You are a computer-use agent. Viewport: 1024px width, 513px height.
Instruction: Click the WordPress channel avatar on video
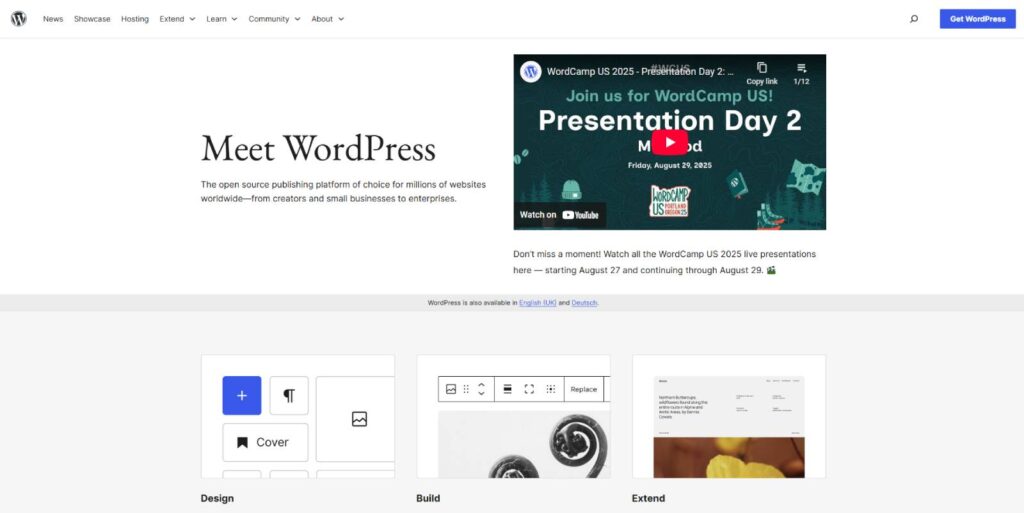click(531, 72)
